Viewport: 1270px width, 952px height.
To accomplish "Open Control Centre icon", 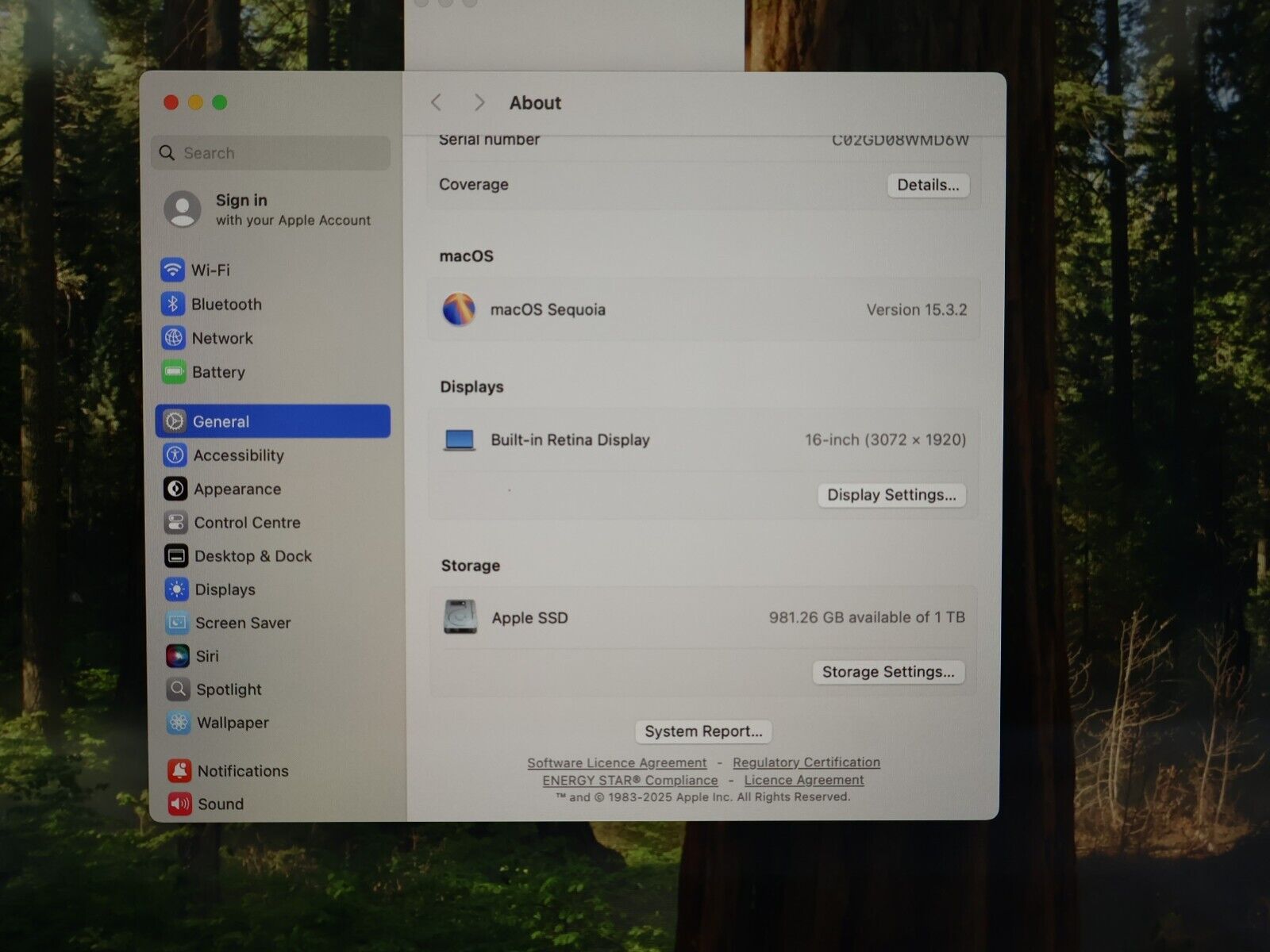I will [x=175, y=522].
